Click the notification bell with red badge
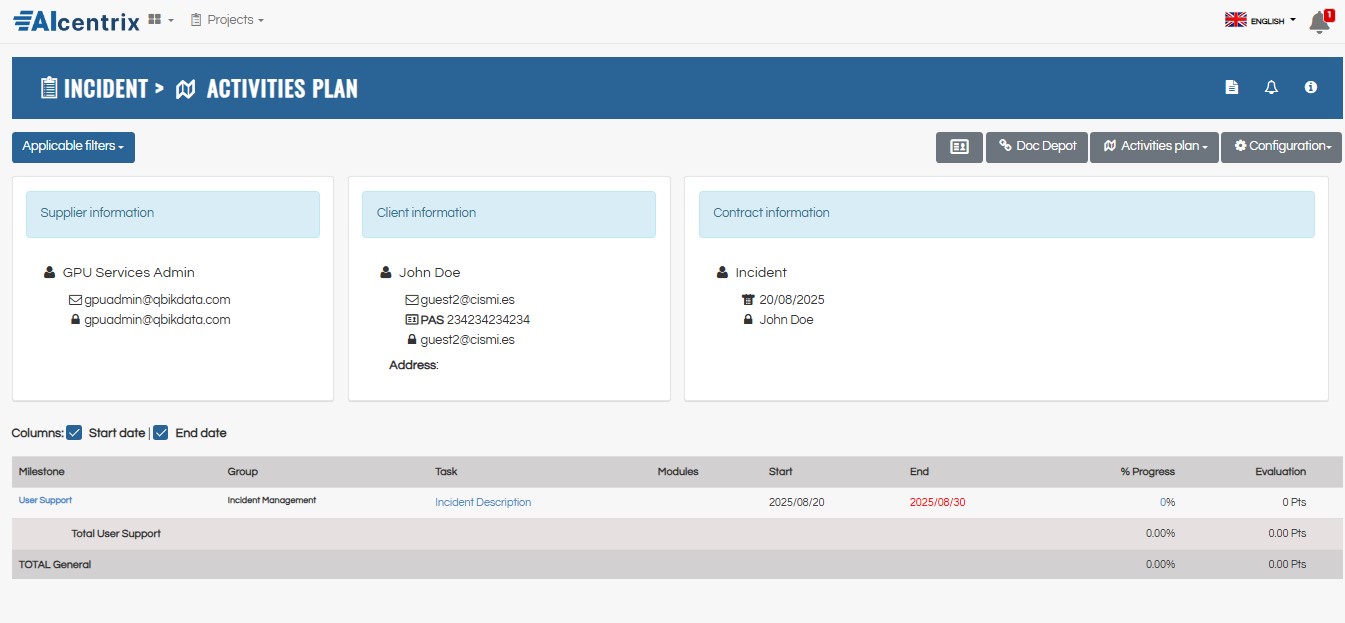The image size is (1345, 623). (1320, 22)
